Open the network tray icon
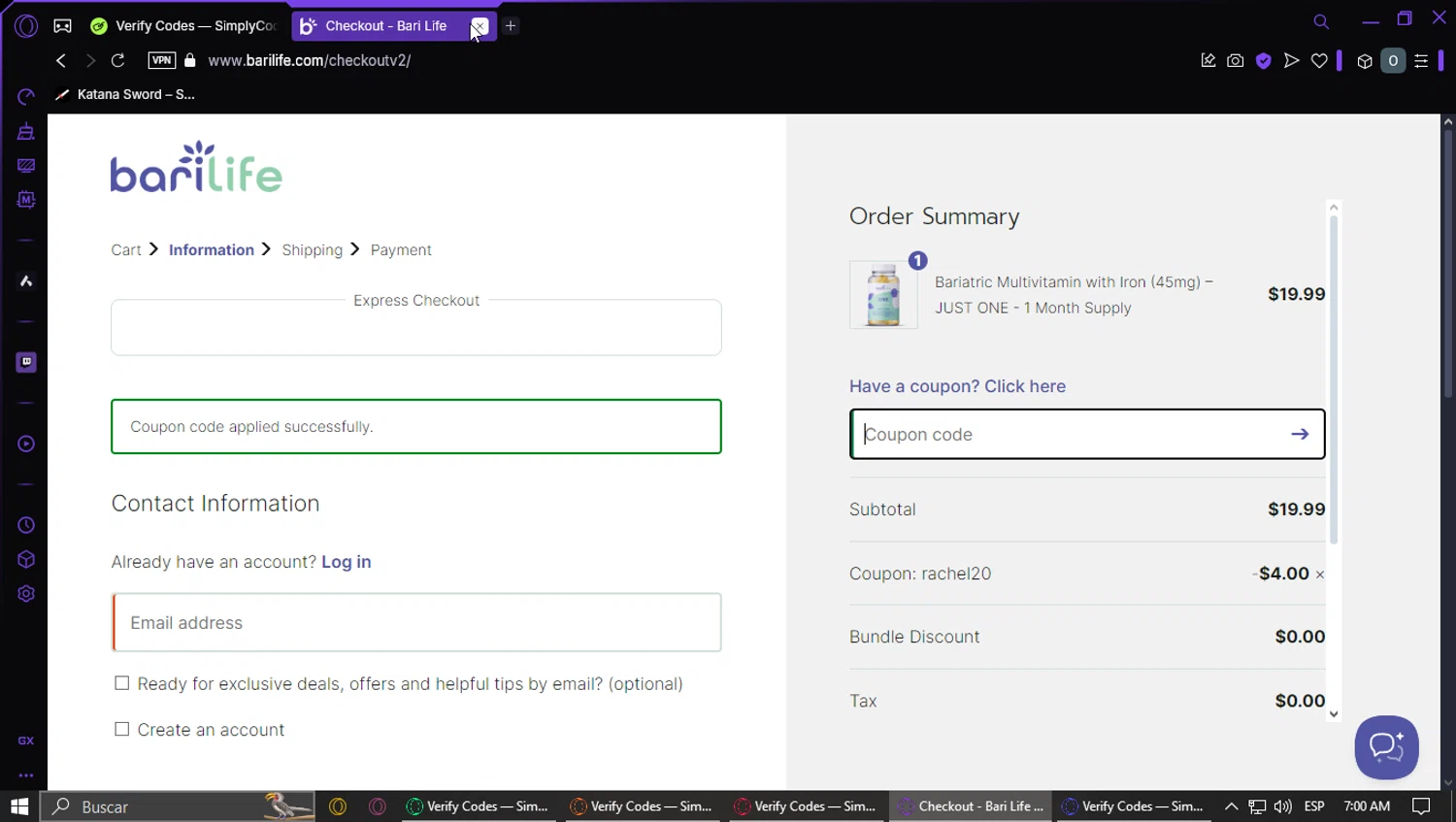 [1257, 806]
